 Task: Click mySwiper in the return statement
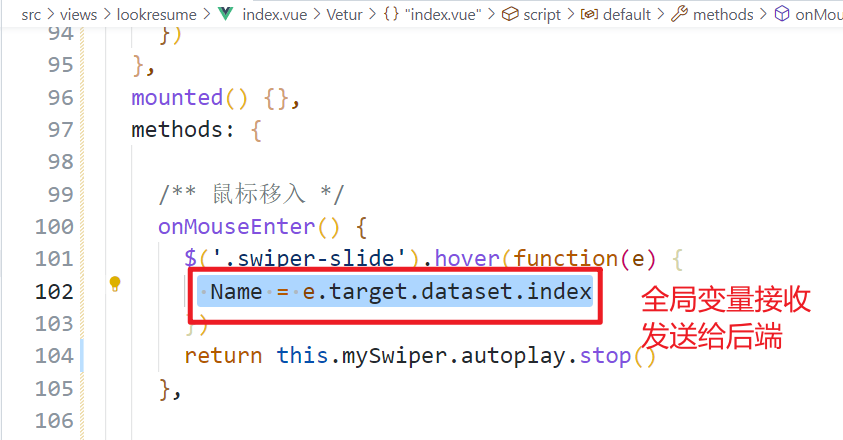pos(394,357)
